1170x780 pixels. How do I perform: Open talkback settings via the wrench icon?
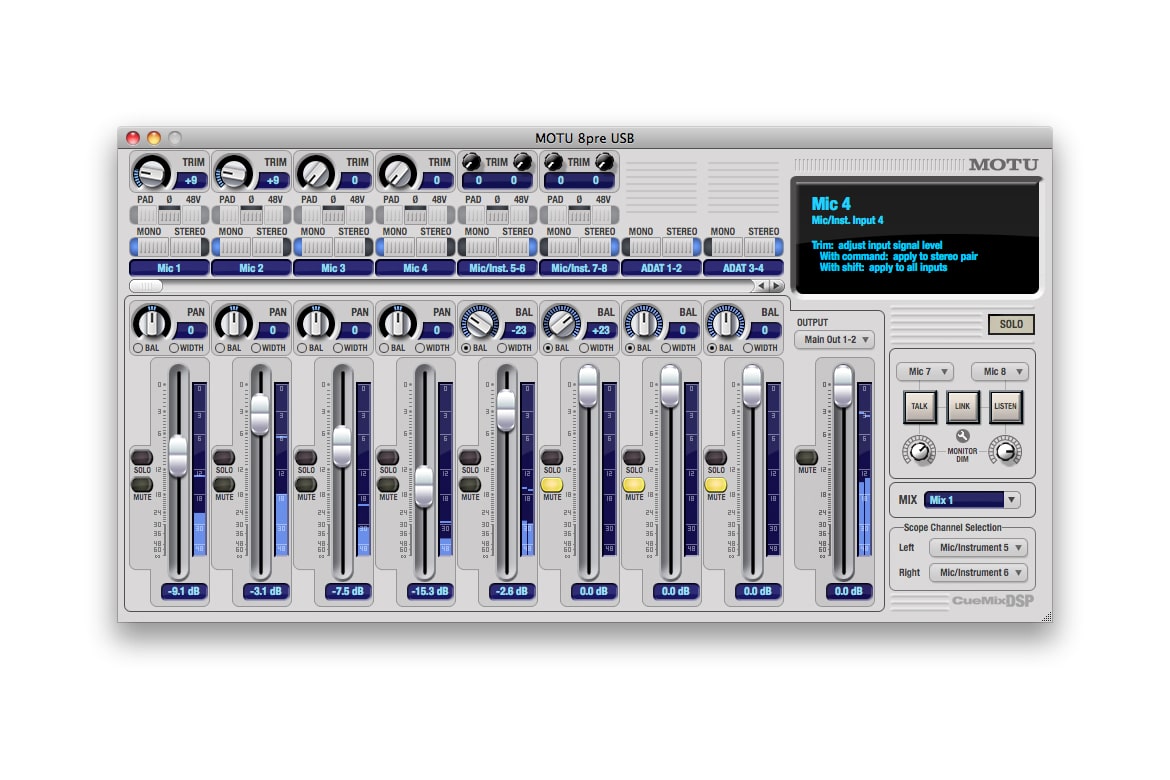pyautogui.click(x=963, y=436)
